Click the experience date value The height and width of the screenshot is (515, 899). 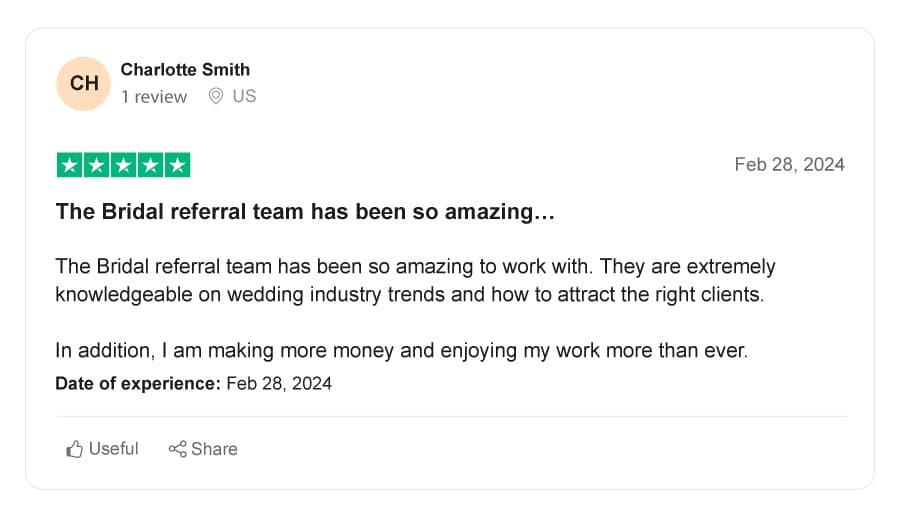279,383
